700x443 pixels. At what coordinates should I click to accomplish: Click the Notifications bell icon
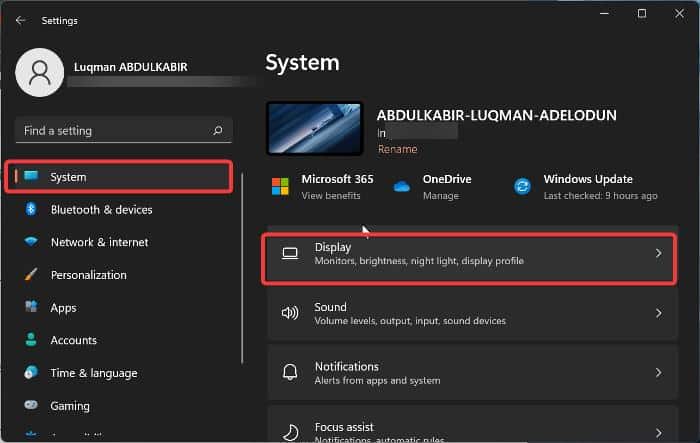click(290, 372)
